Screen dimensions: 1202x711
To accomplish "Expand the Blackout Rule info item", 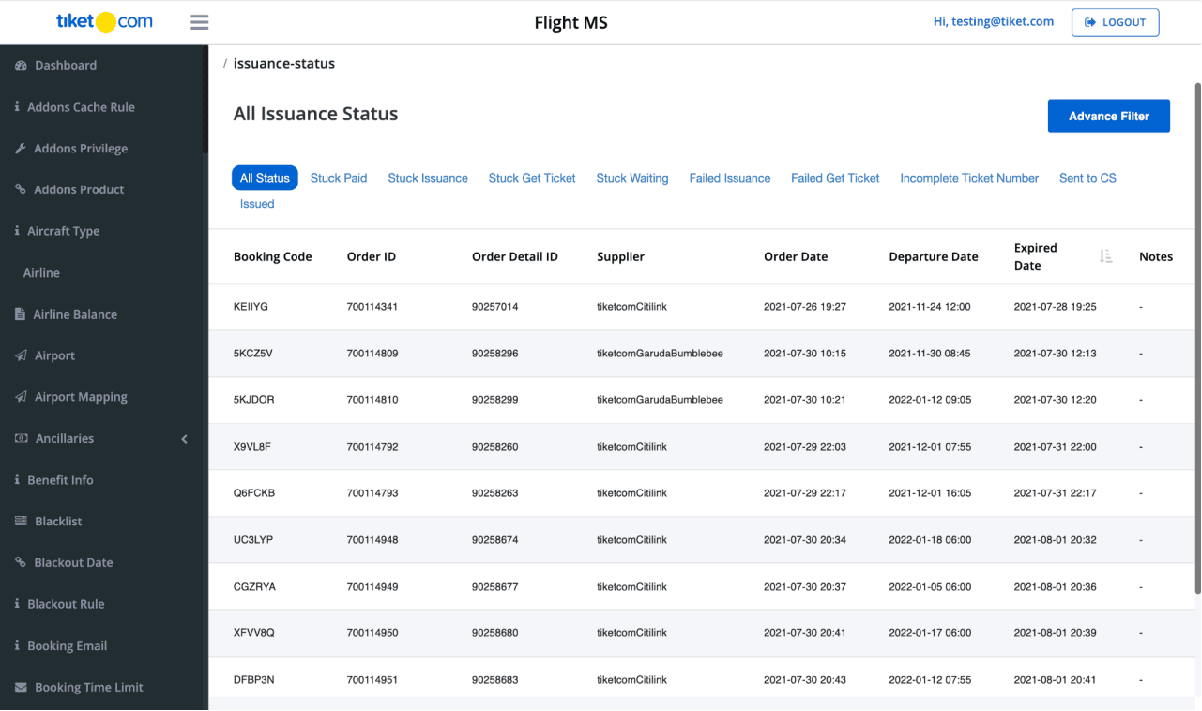I will click(18, 604).
